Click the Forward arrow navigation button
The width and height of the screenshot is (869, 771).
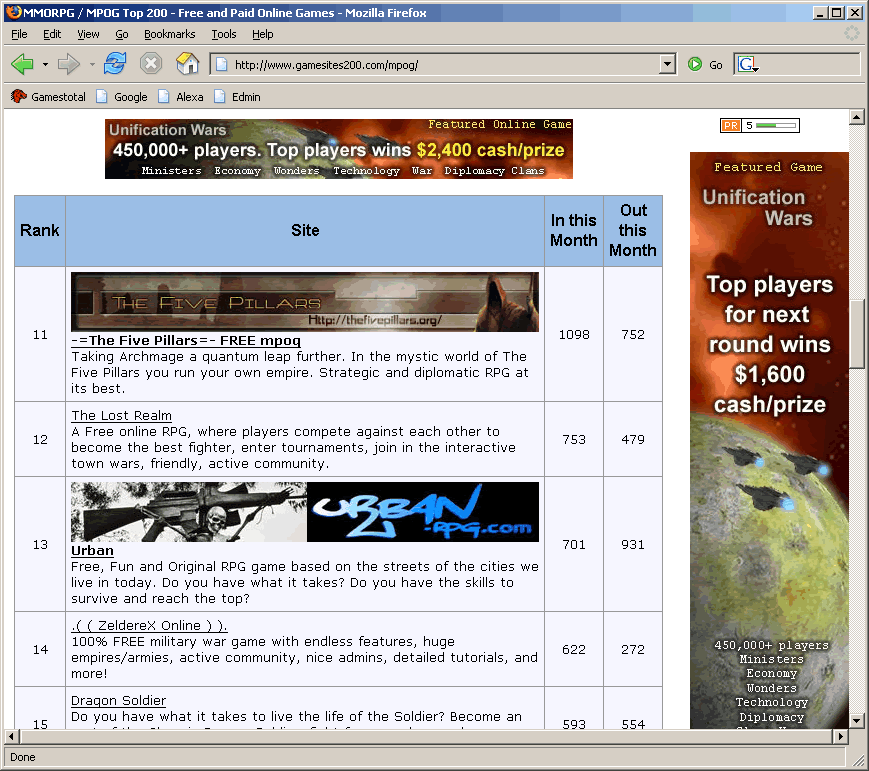[x=68, y=64]
